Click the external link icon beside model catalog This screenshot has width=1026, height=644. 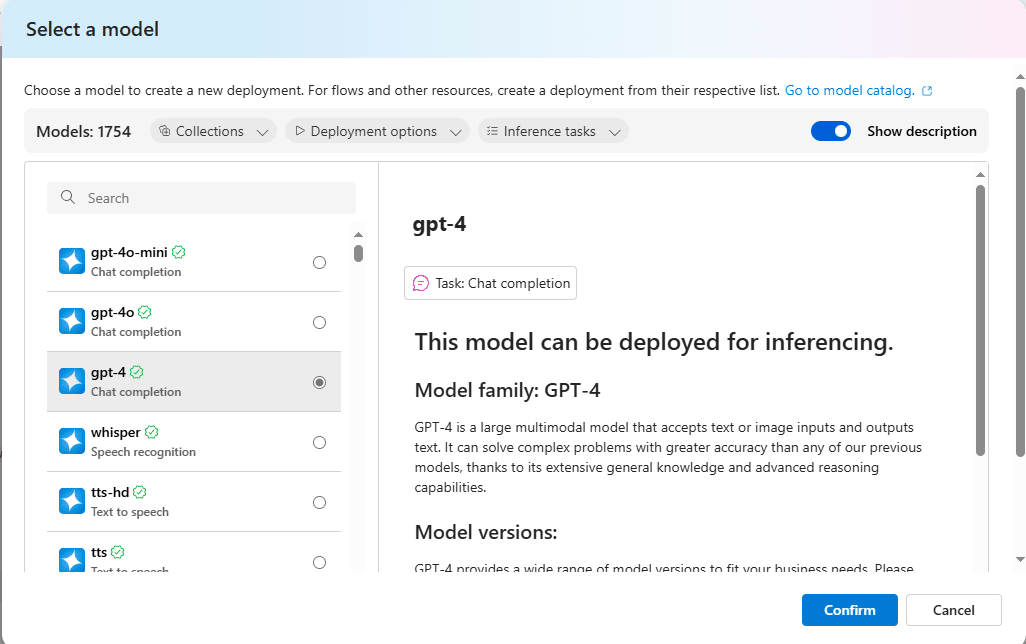coord(927,91)
